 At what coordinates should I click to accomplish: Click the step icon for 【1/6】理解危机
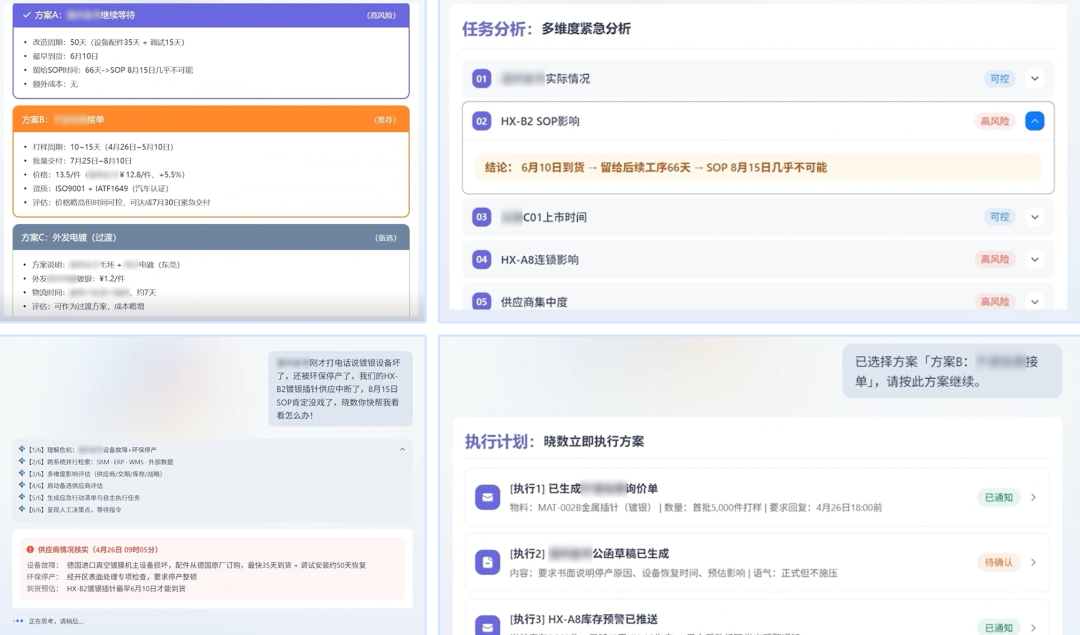[22, 449]
